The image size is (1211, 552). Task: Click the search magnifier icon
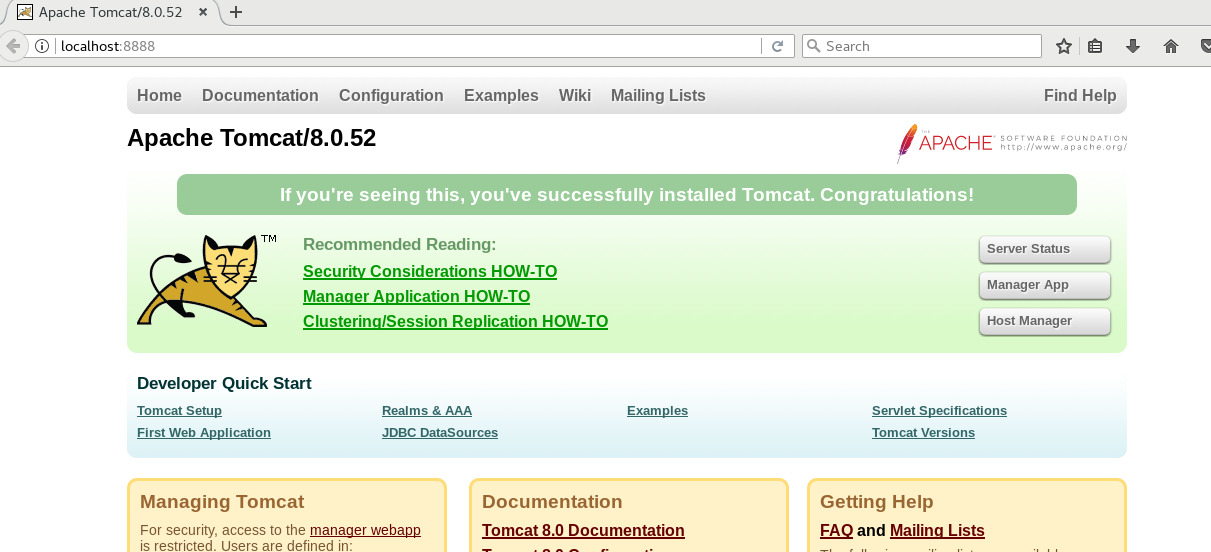click(814, 46)
